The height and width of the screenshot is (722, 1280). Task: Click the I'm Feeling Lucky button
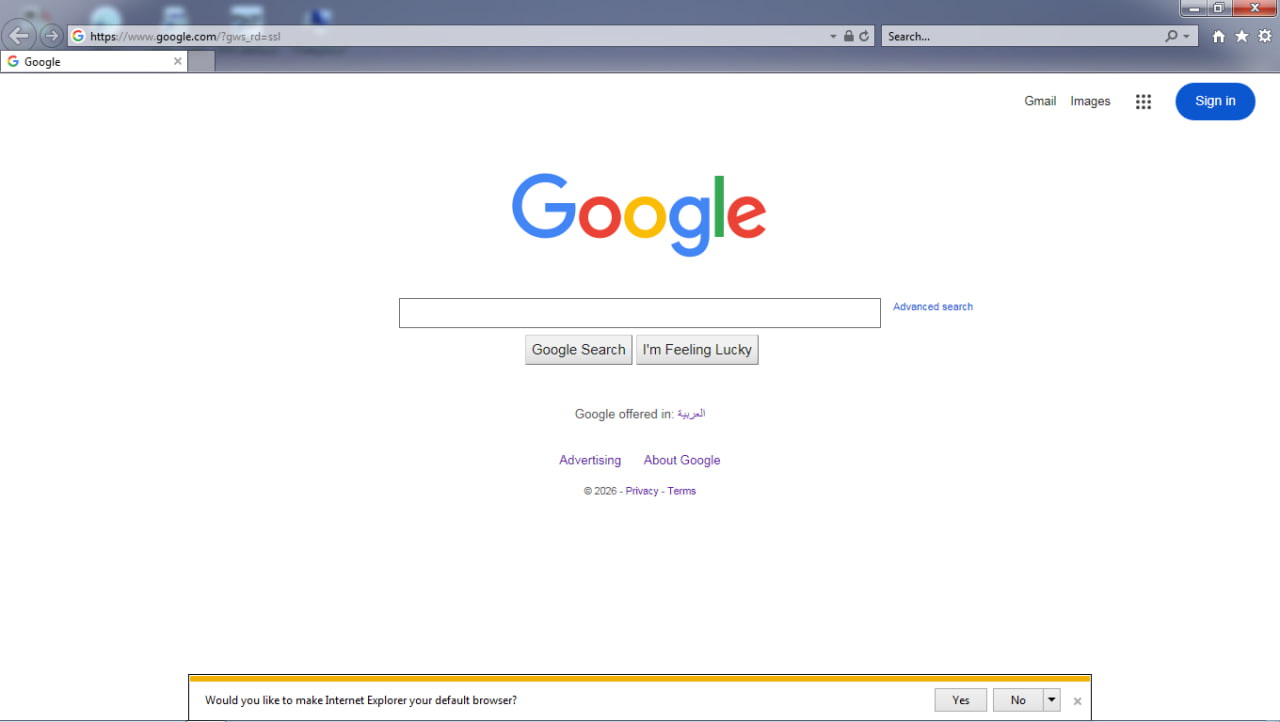pyautogui.click(x=697, y=350)
